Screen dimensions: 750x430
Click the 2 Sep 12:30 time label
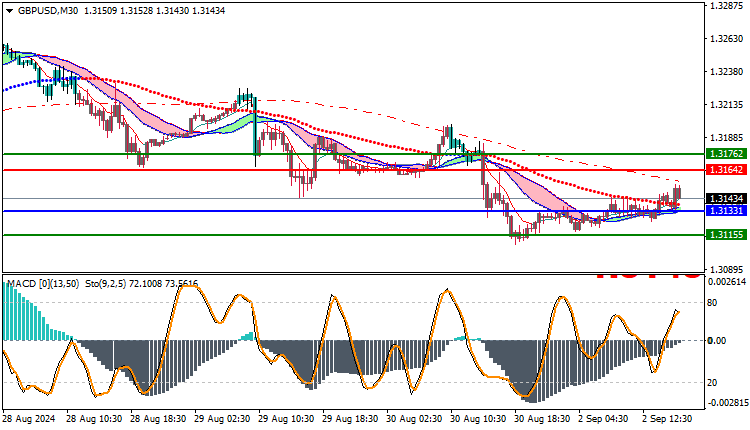click(x=667, y=419)
